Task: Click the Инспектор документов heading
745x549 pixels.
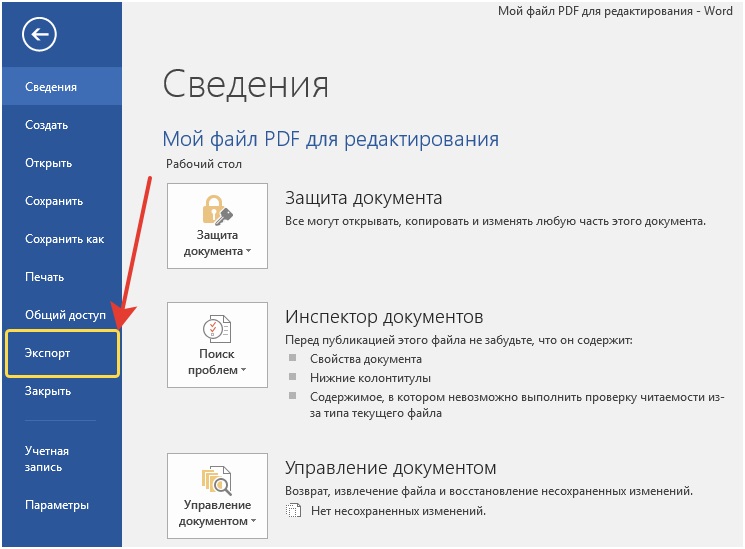Action: coord(384,317)
